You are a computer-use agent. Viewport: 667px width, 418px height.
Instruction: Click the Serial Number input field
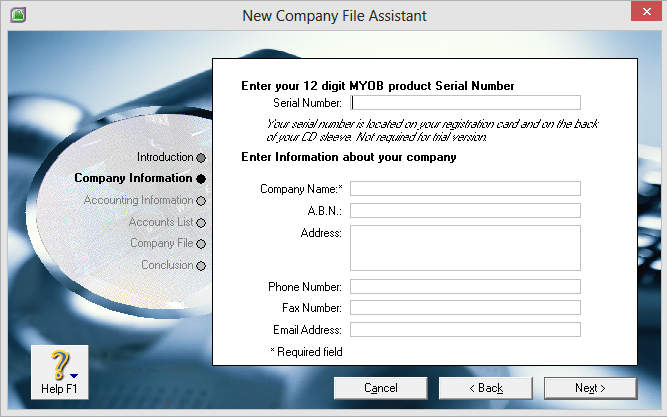pos(465,102)
